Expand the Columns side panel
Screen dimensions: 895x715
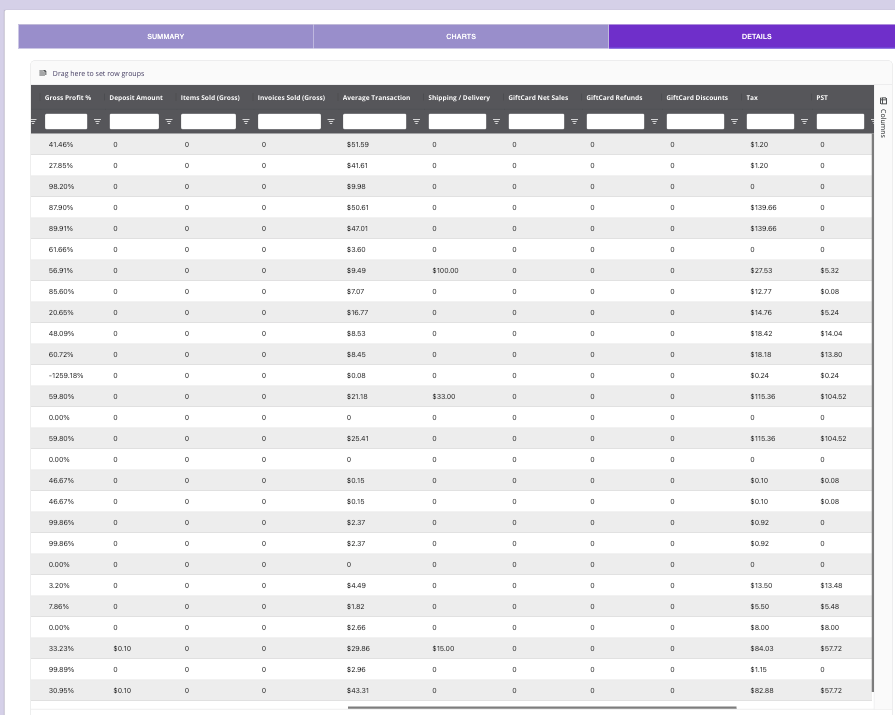coord(883,118)
